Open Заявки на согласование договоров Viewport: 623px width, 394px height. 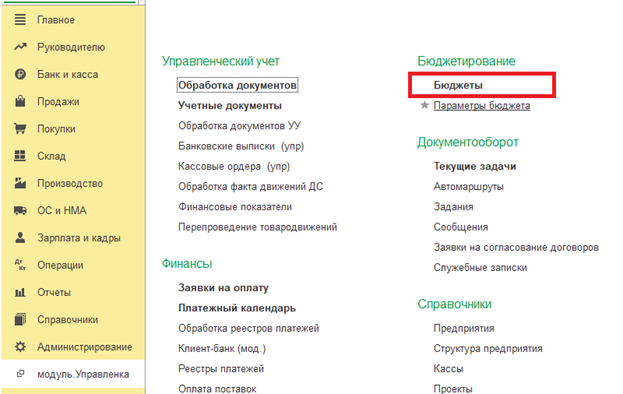pyautogui.click(x=516, y=247)
